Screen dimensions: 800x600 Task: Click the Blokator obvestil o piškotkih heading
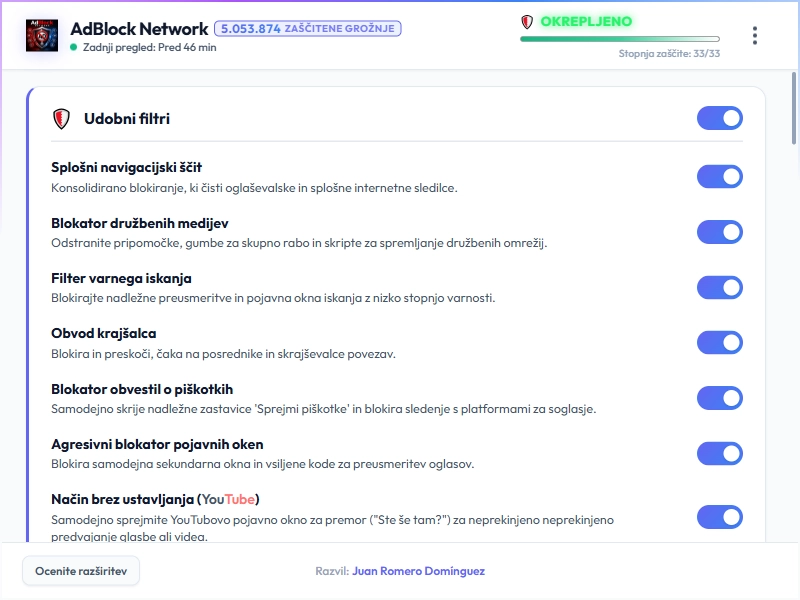[x=142, y=389]
